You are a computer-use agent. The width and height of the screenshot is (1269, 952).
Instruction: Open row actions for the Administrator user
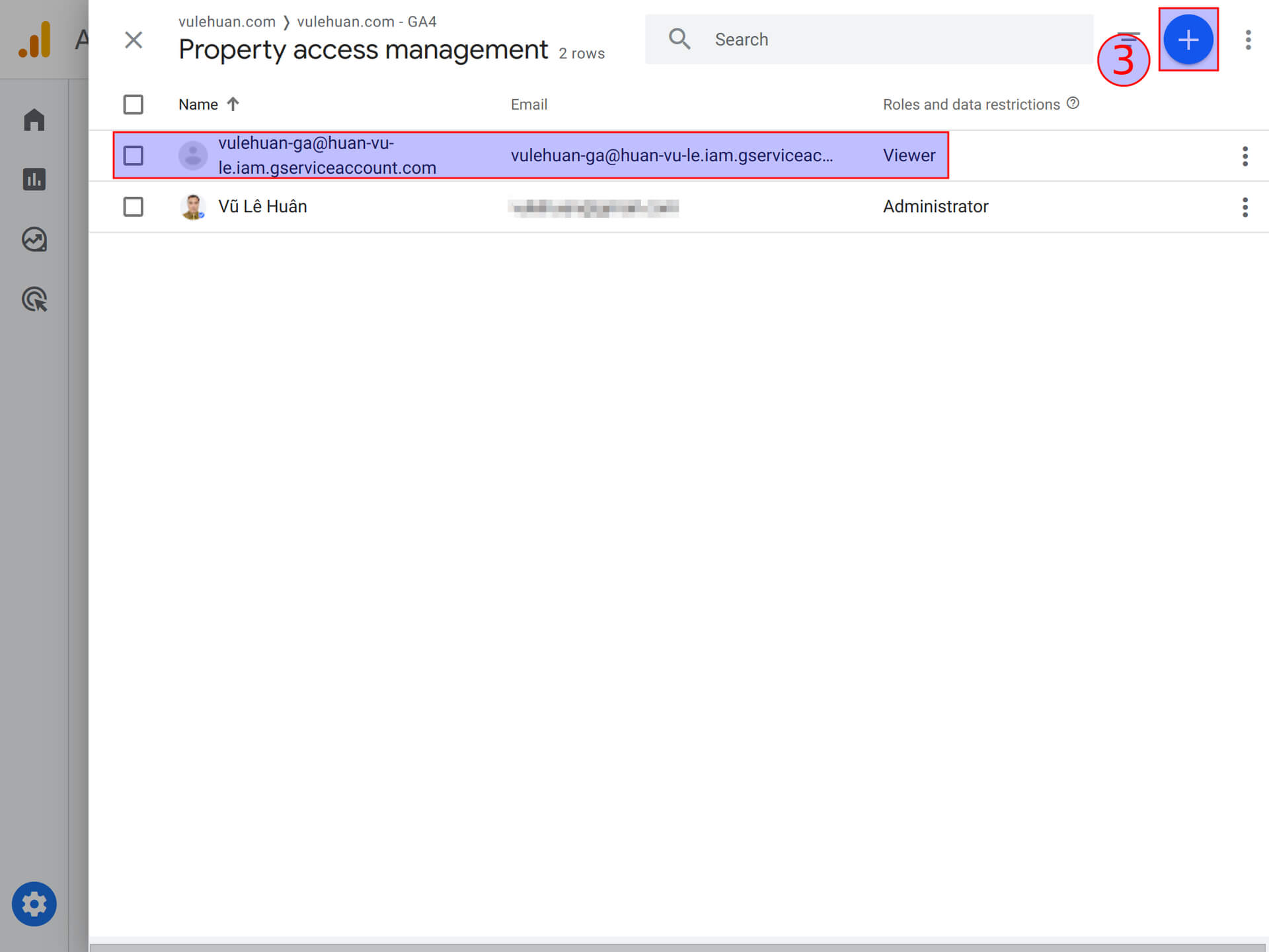pos(1245,207)
